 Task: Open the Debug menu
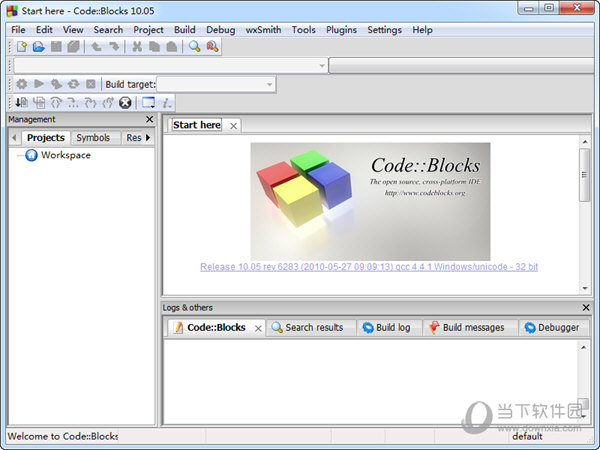220,30
